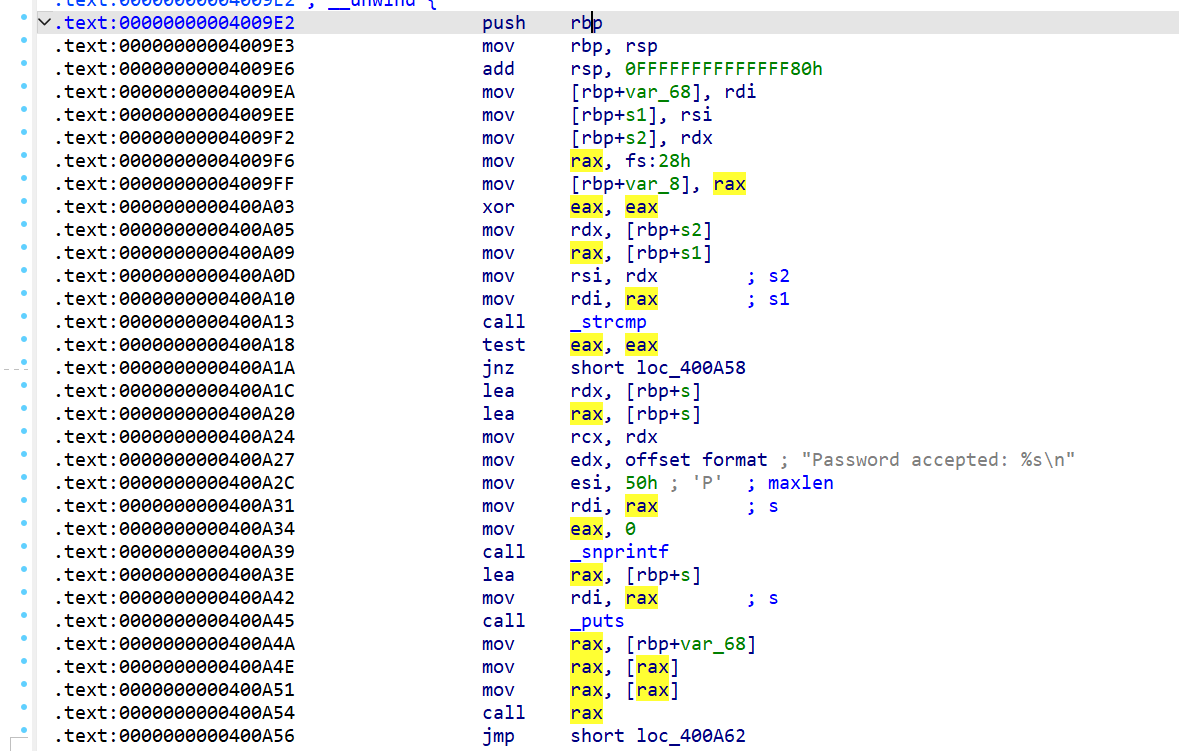Select the _strcmp function name
Screen dimensions: 1179x751
608,322
